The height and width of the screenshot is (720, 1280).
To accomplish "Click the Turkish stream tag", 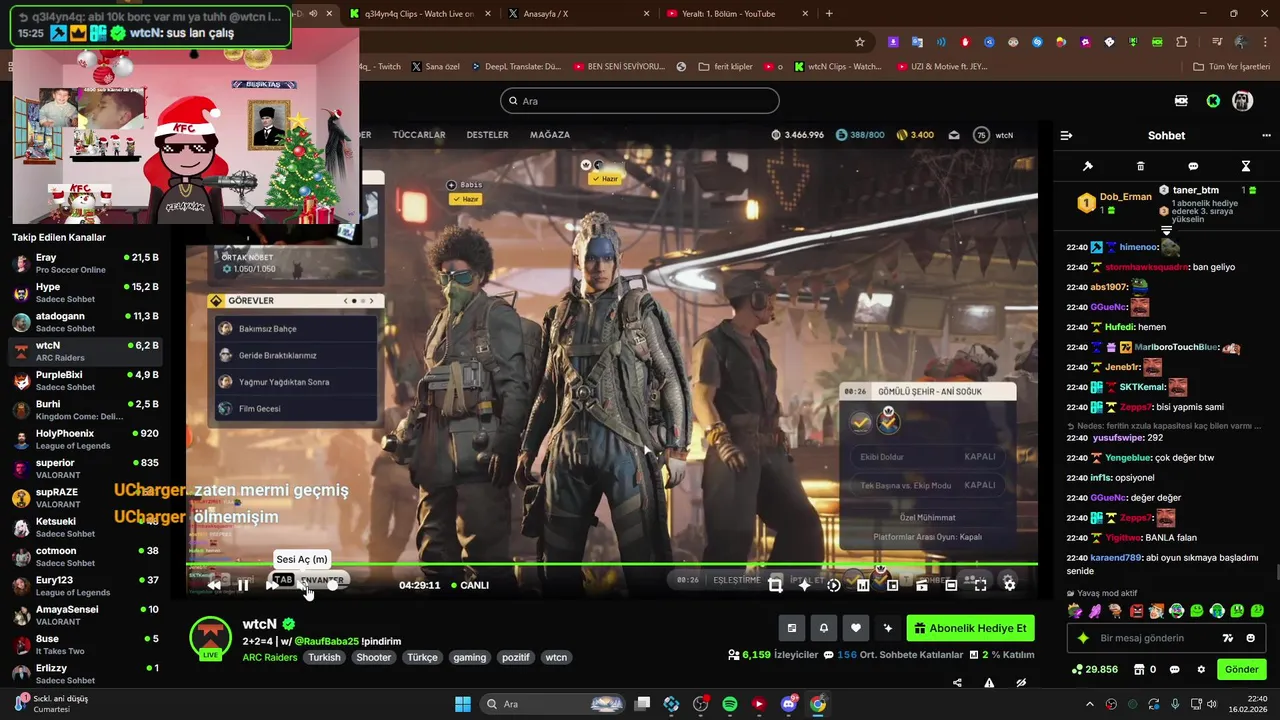I will 324,657.
